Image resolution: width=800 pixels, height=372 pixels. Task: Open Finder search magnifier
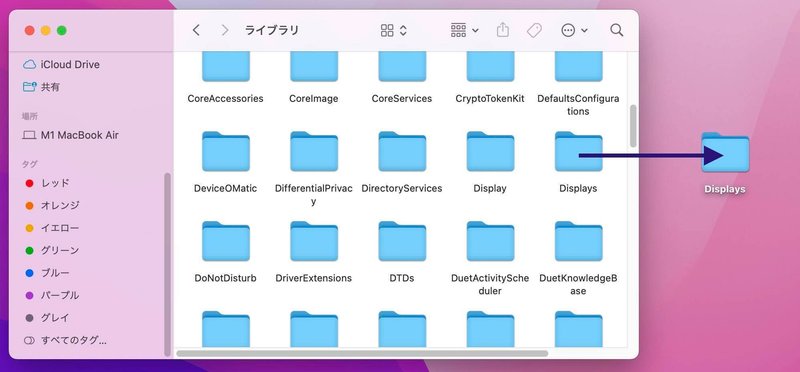pos(617,30)
